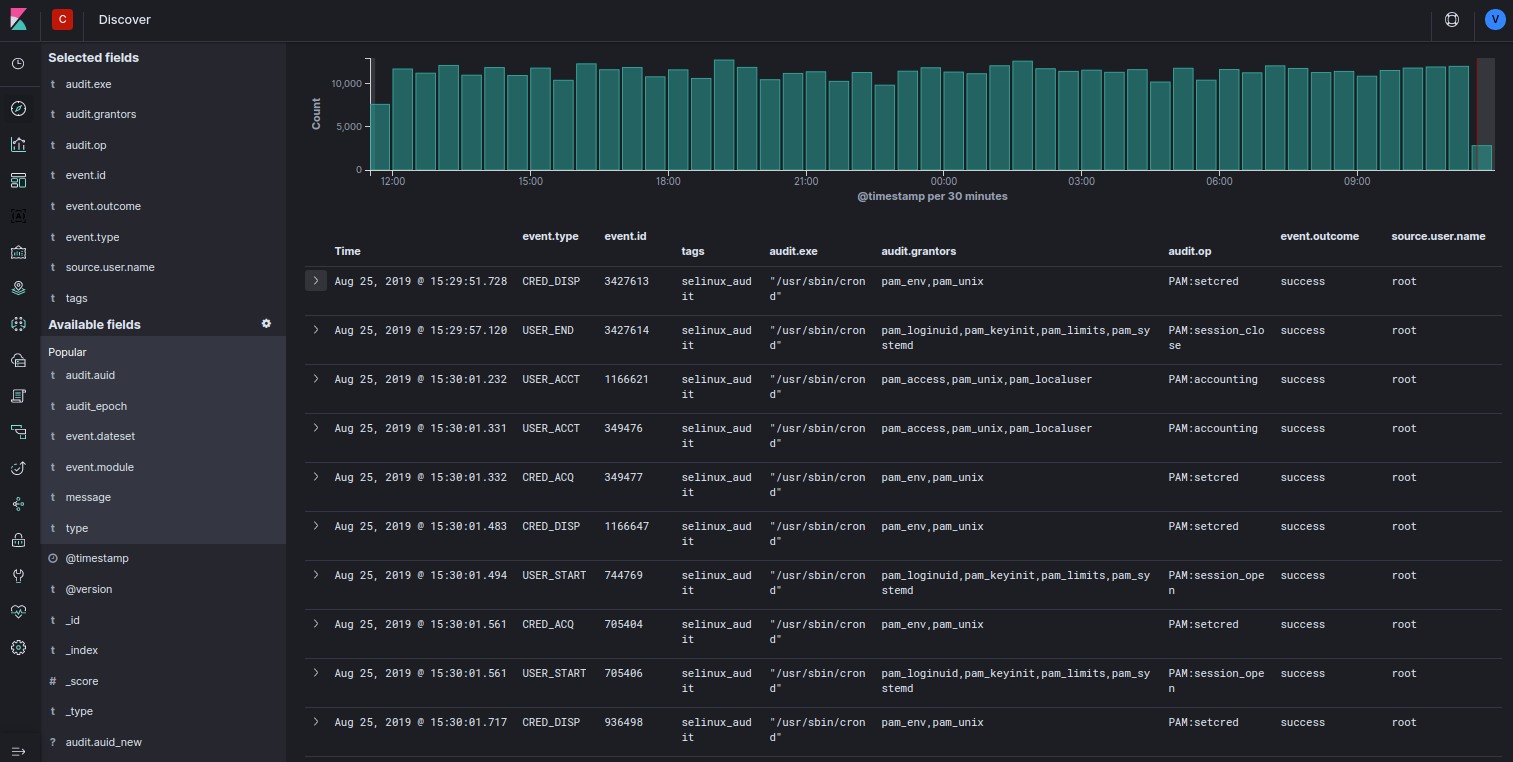Open Visualize from the side navigation

coord(18,145)
